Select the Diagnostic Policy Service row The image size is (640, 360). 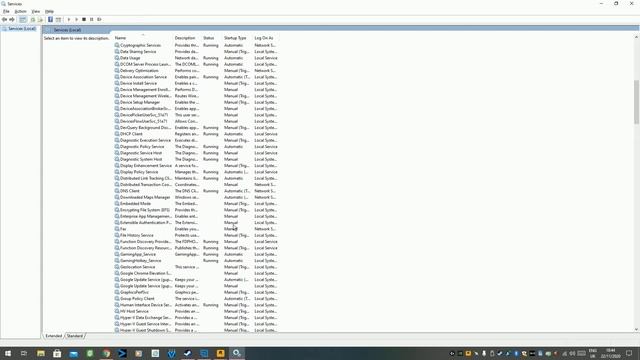196,147
